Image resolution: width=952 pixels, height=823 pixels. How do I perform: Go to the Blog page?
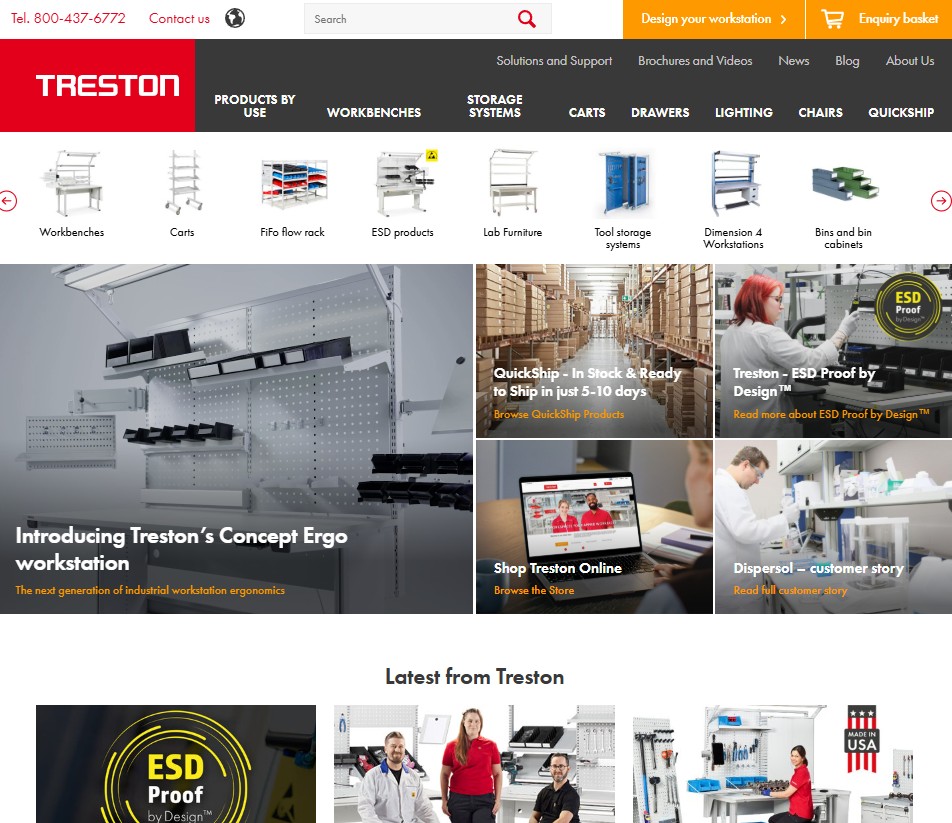(x=847, y=61)
